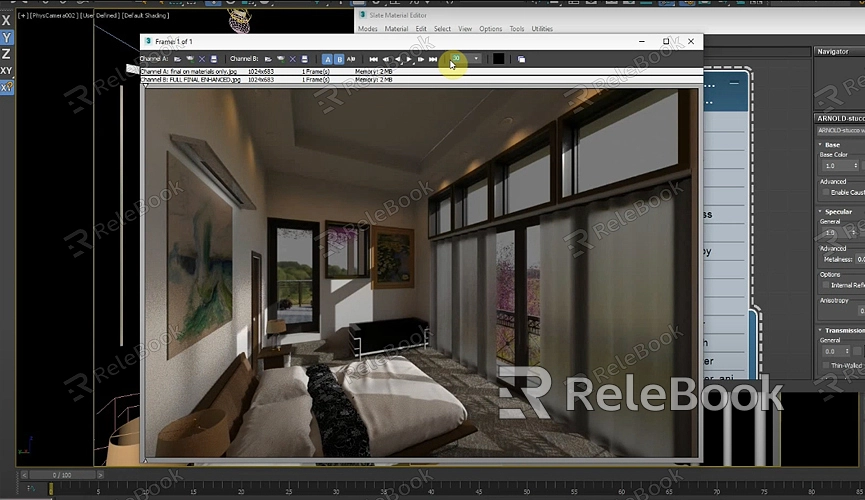Go to next frame on time slider
Viewport: 865px width, 500px height.
pyautogui.click(x=100, y=475)
